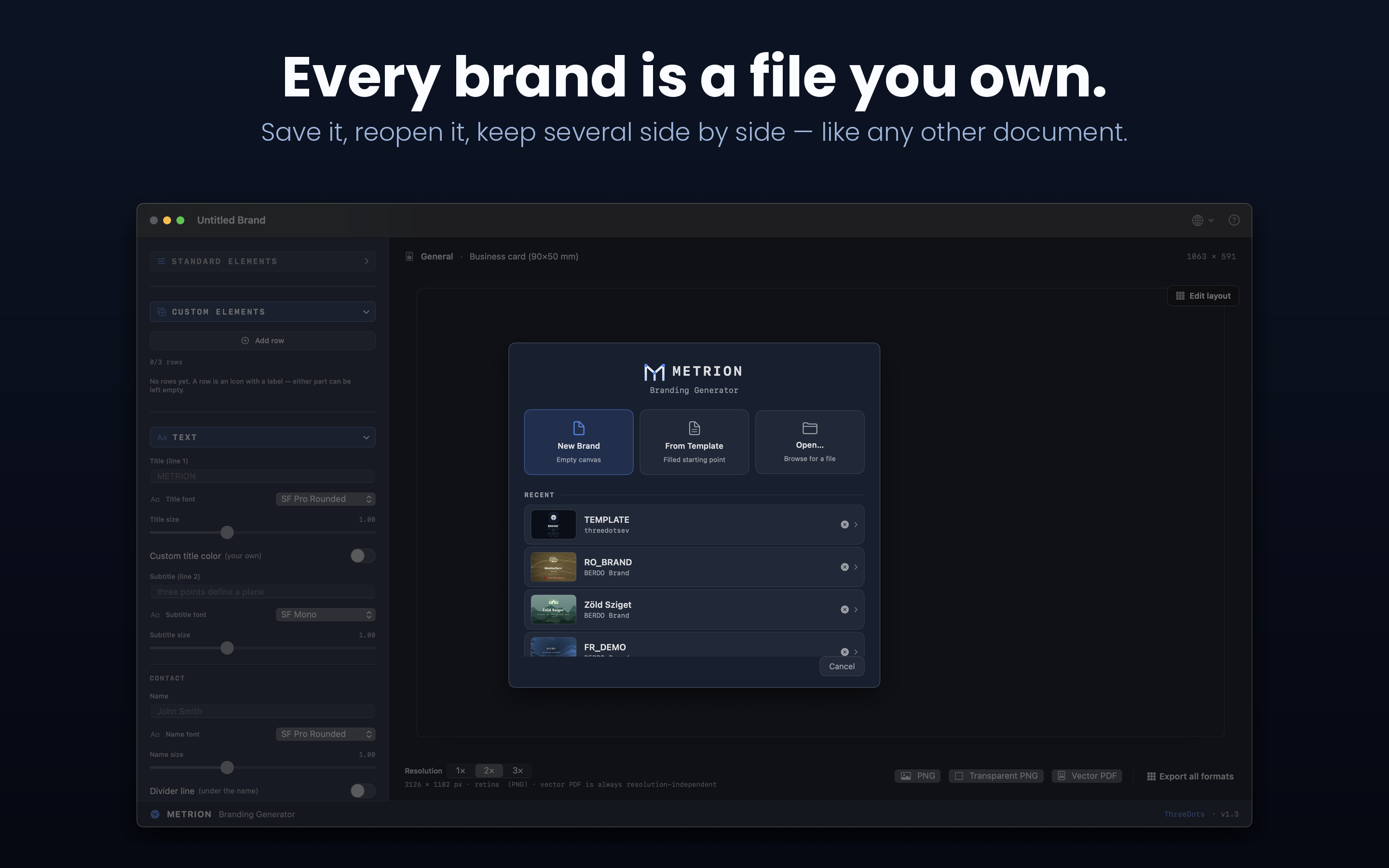Open the help question mark icon
Viewport: 1389px width, 868px height.
click(1233, 220)
